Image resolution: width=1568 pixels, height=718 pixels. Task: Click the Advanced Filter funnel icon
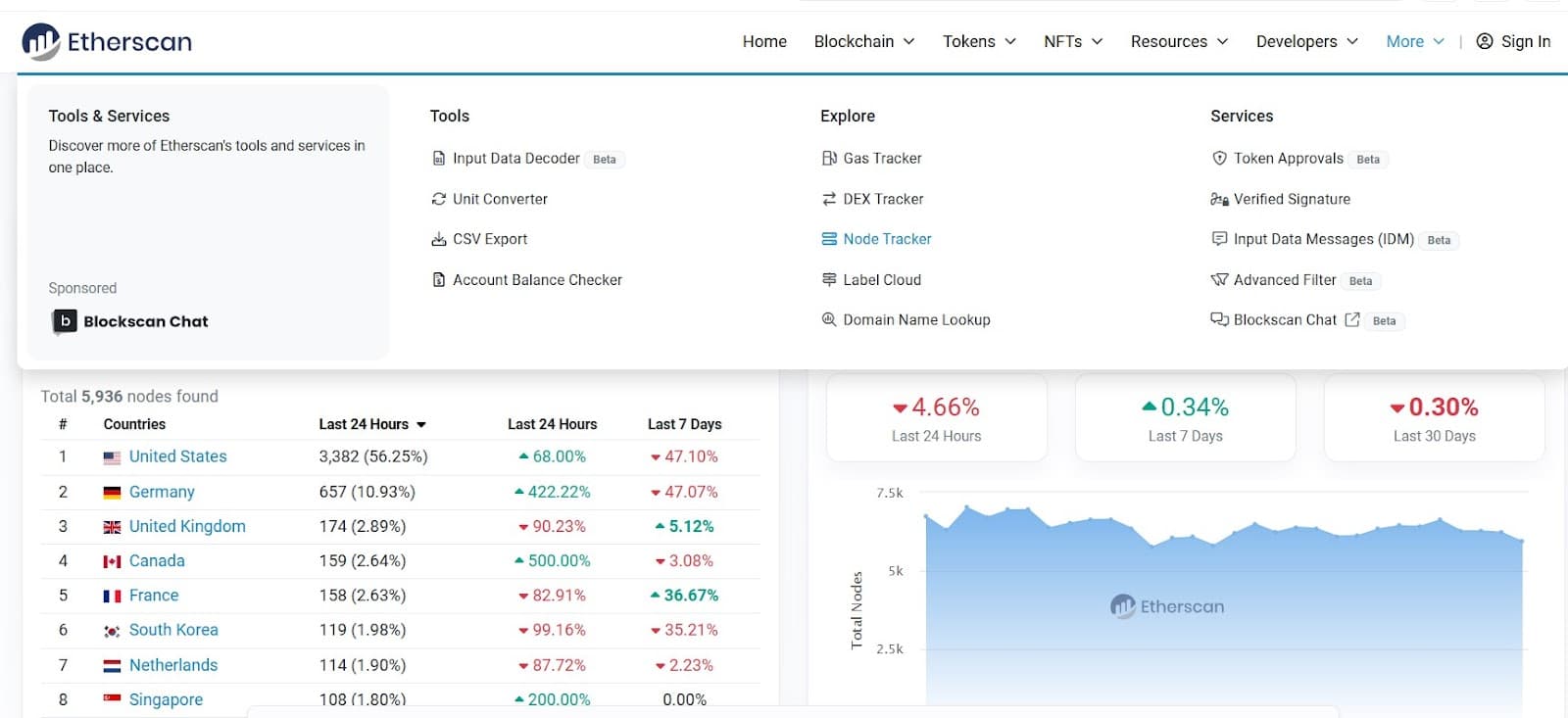(x=1219, y=280)
